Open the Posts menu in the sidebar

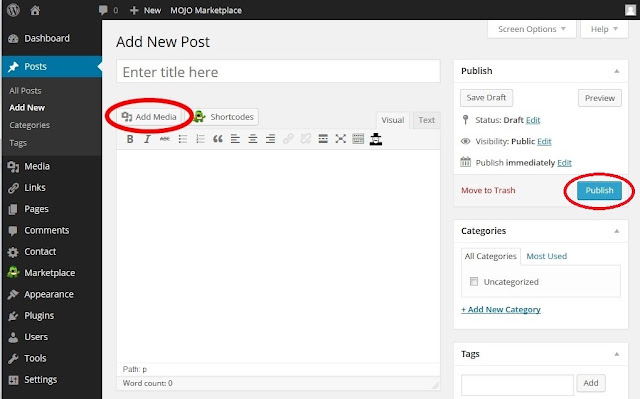(52, 66)
